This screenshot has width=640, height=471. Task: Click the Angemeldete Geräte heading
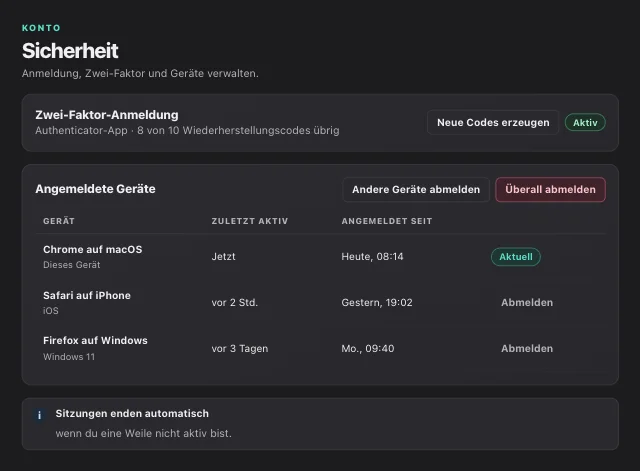(95, 189)
